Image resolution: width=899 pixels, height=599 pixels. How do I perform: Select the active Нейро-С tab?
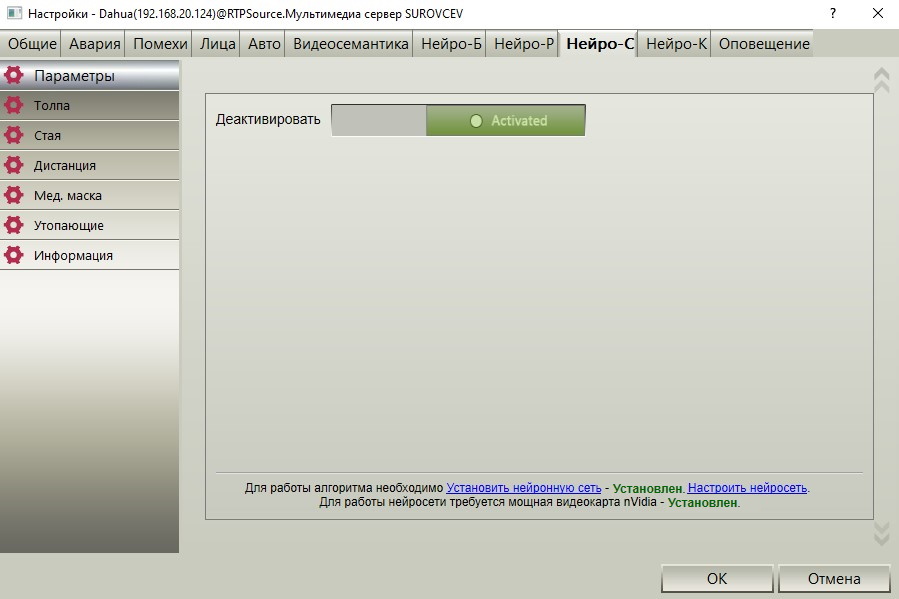(x=600, y=44)
